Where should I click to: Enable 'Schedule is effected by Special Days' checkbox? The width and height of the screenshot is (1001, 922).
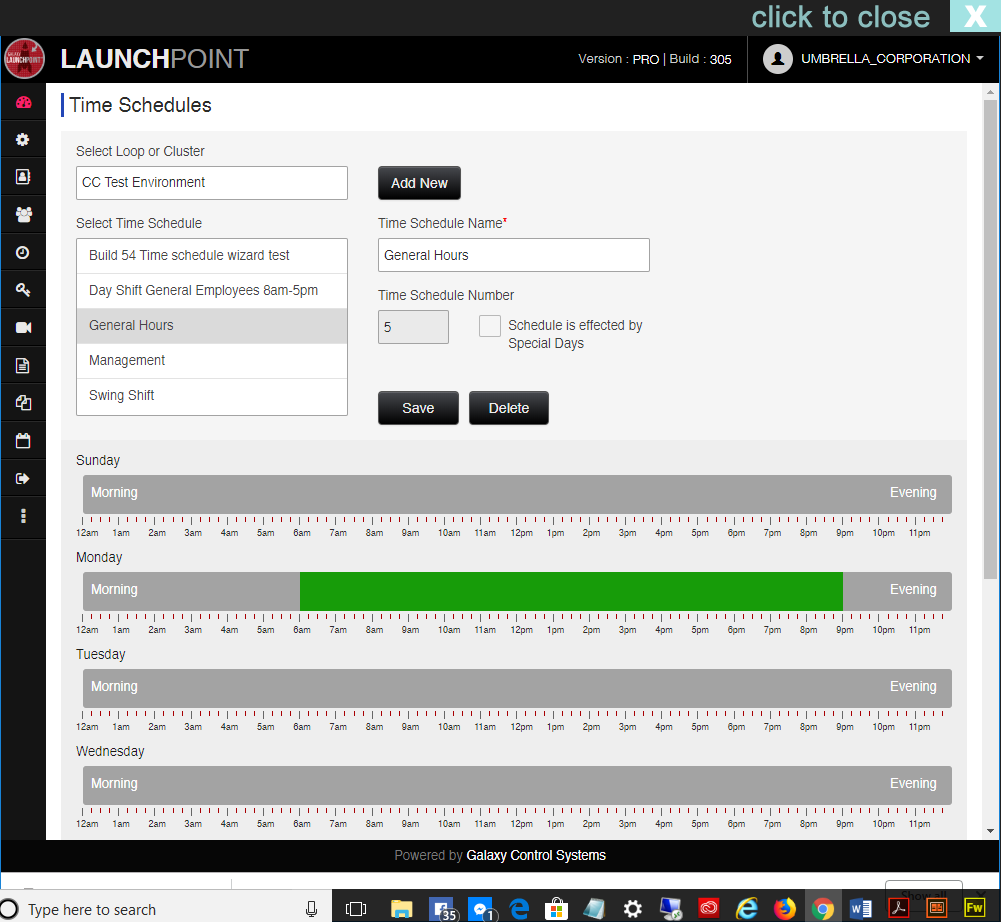pos(489,326)
